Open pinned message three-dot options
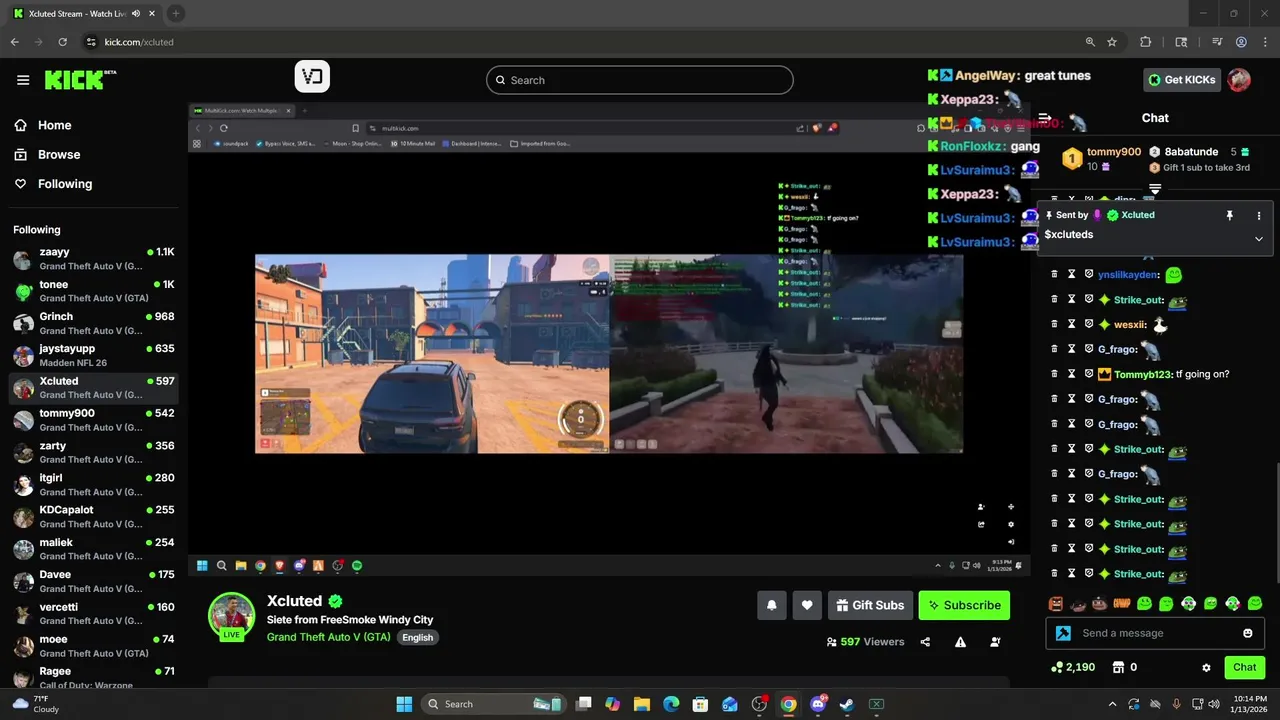Screen dimensions: 1280x720 pos(1259,215)
